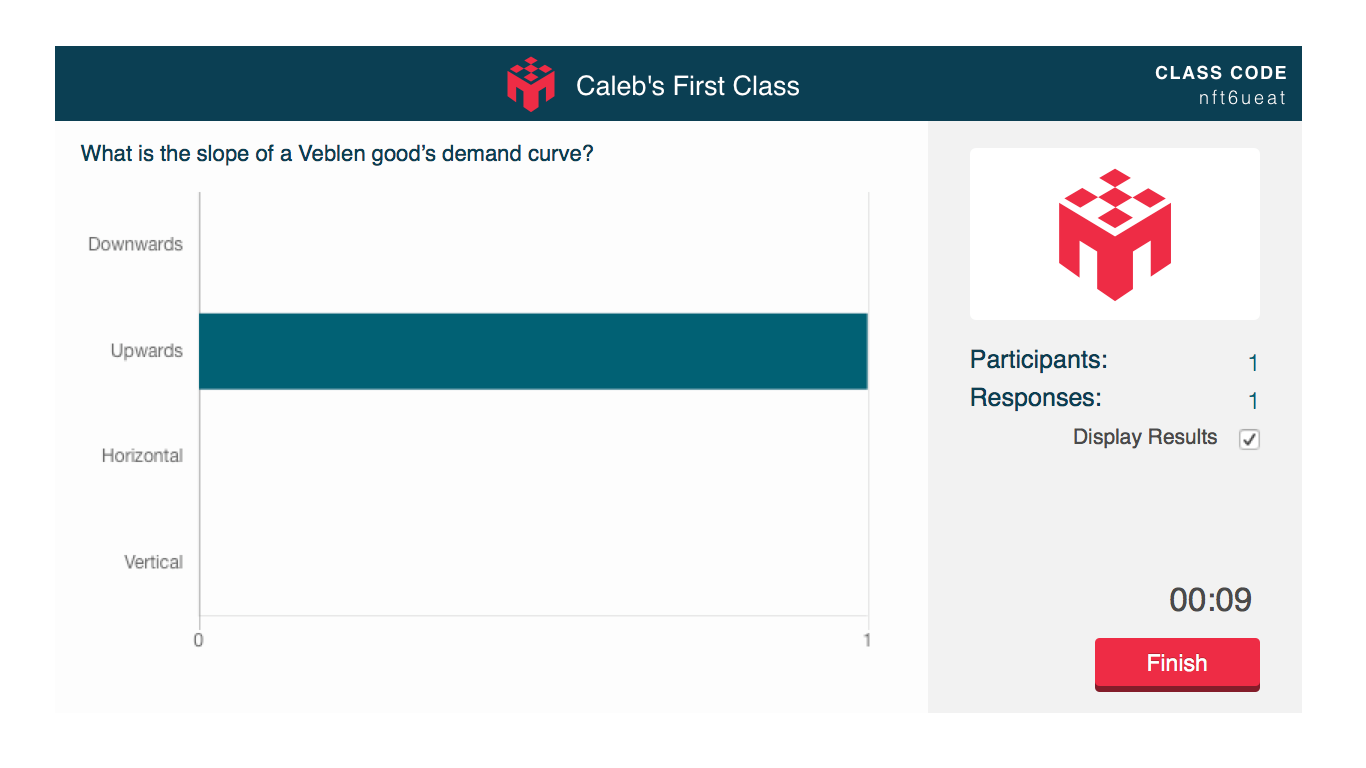Viewport: 1366px width, 768px height.
Task: Click the Veblen good question text
Action: (x=336, y=154)
